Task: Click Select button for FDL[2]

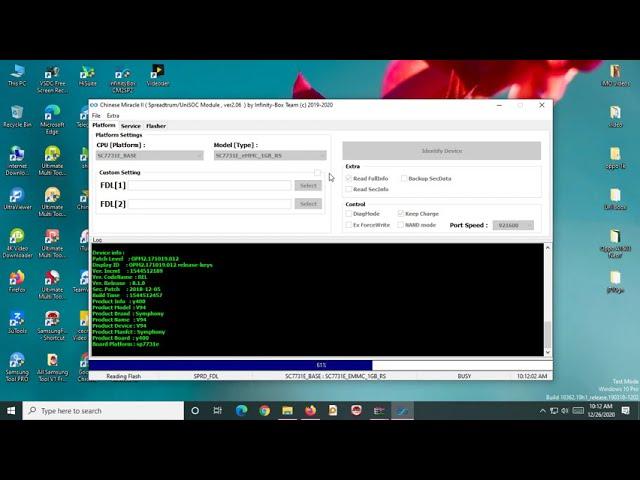Action: point(308,204)
